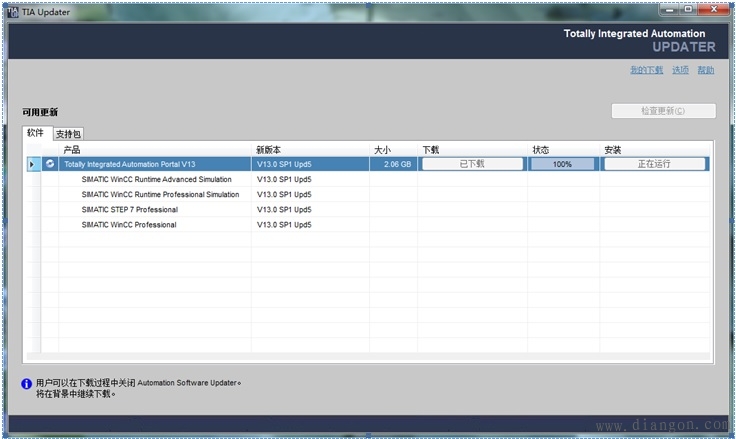Click version cell of WinCC Runtime Professional Simulation
Image resolution: width=736 pixels, height=439 pixels.
310,194
